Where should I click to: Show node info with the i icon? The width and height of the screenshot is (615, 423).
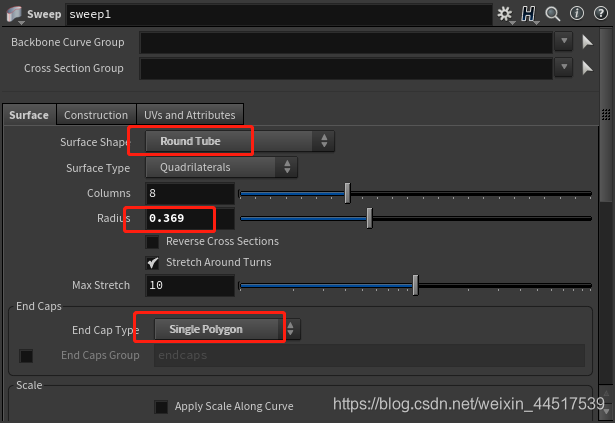577,14
